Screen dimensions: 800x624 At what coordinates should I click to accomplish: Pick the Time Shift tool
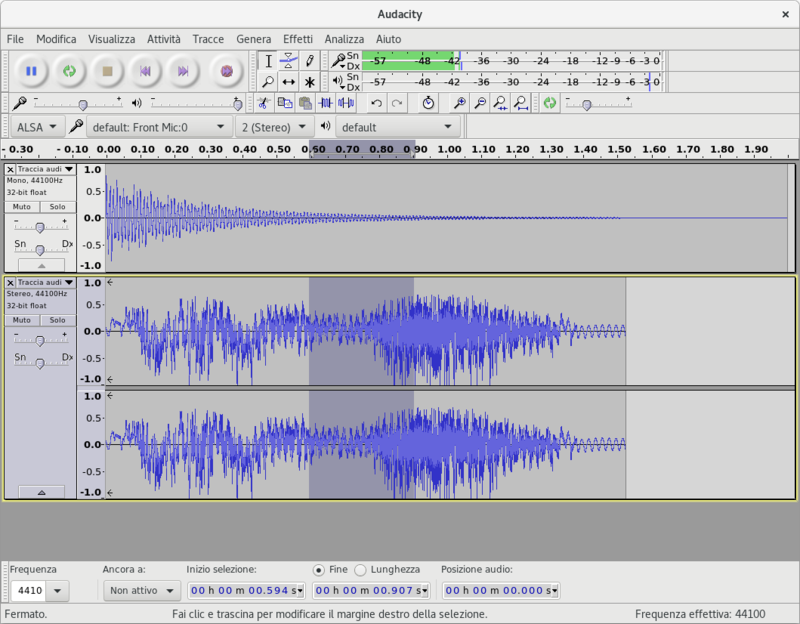[288, 82]
